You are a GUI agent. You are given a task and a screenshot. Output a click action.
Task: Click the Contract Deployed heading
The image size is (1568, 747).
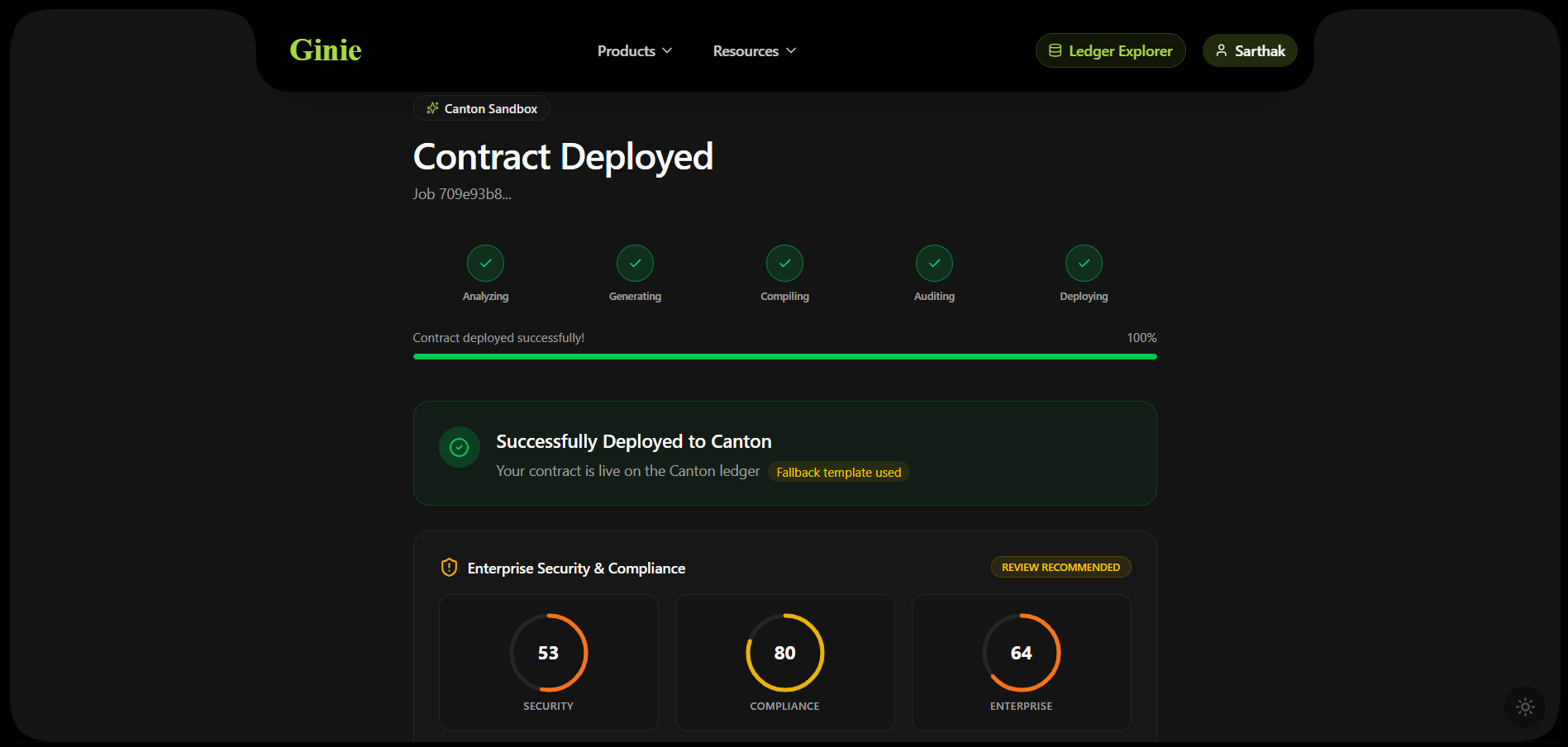click(x=563, y=157)
